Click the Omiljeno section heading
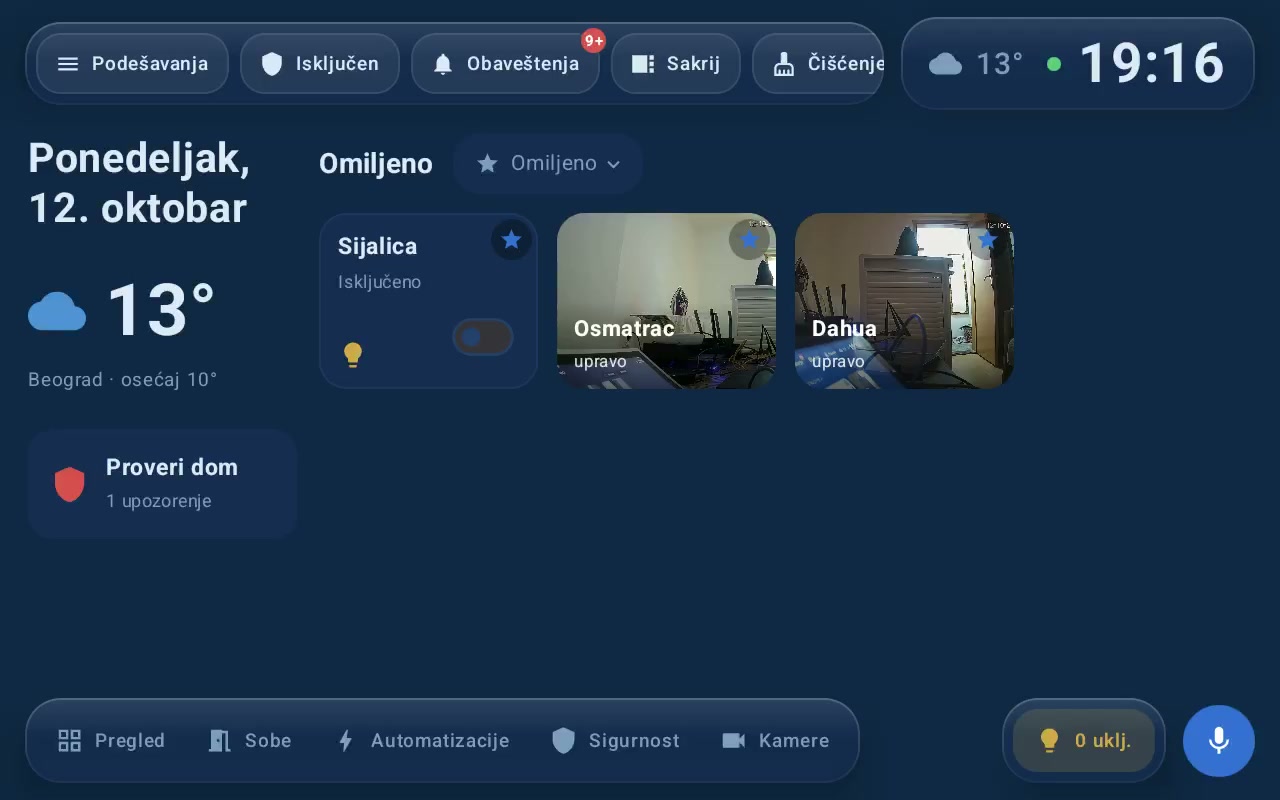Image resolution: width=1280 pixels, height=800 pixels. pos(376,164)
